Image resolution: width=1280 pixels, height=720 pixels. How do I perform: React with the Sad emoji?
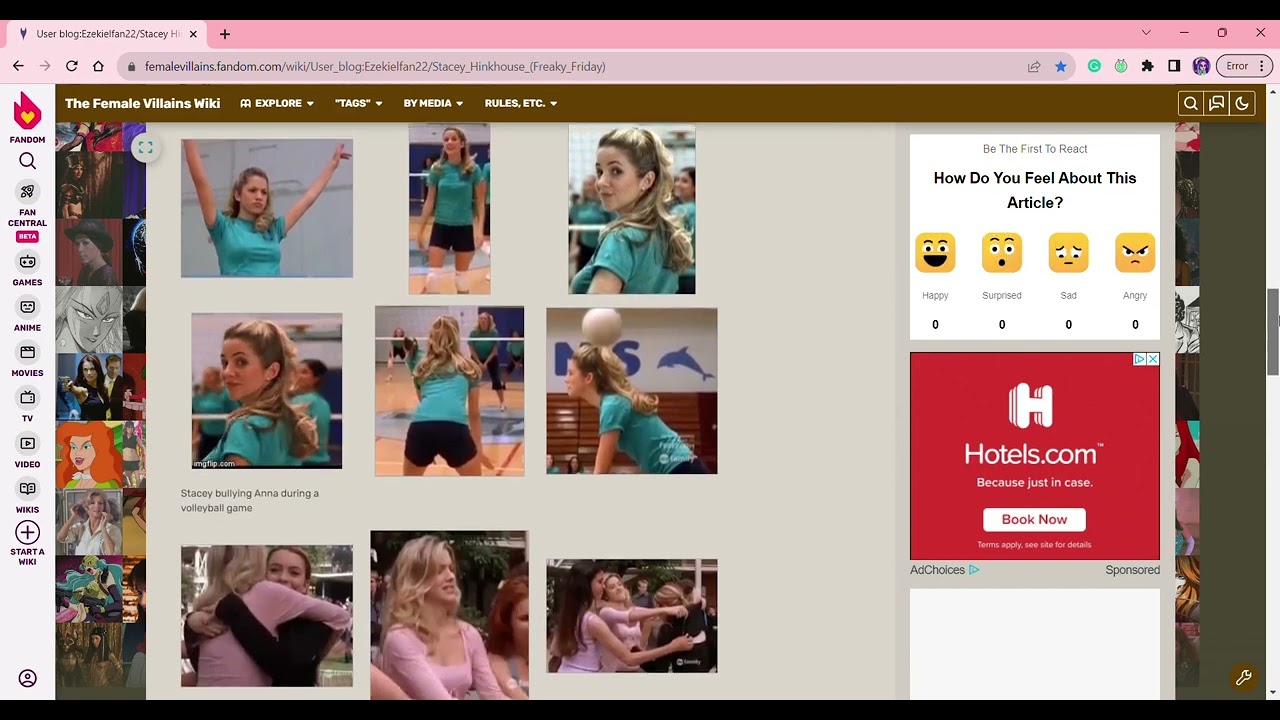click(x=1068, y=253)
